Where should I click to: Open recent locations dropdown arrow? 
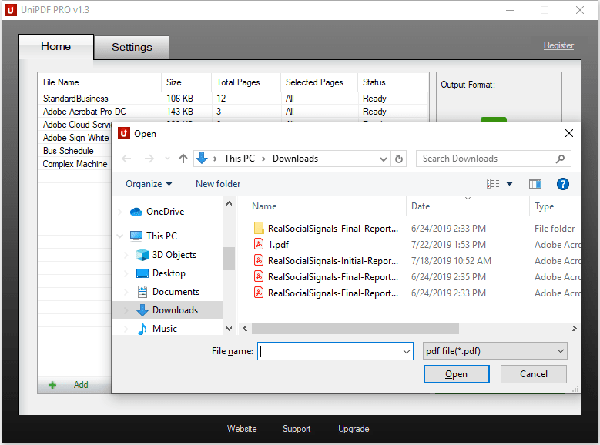coord(167,158)
